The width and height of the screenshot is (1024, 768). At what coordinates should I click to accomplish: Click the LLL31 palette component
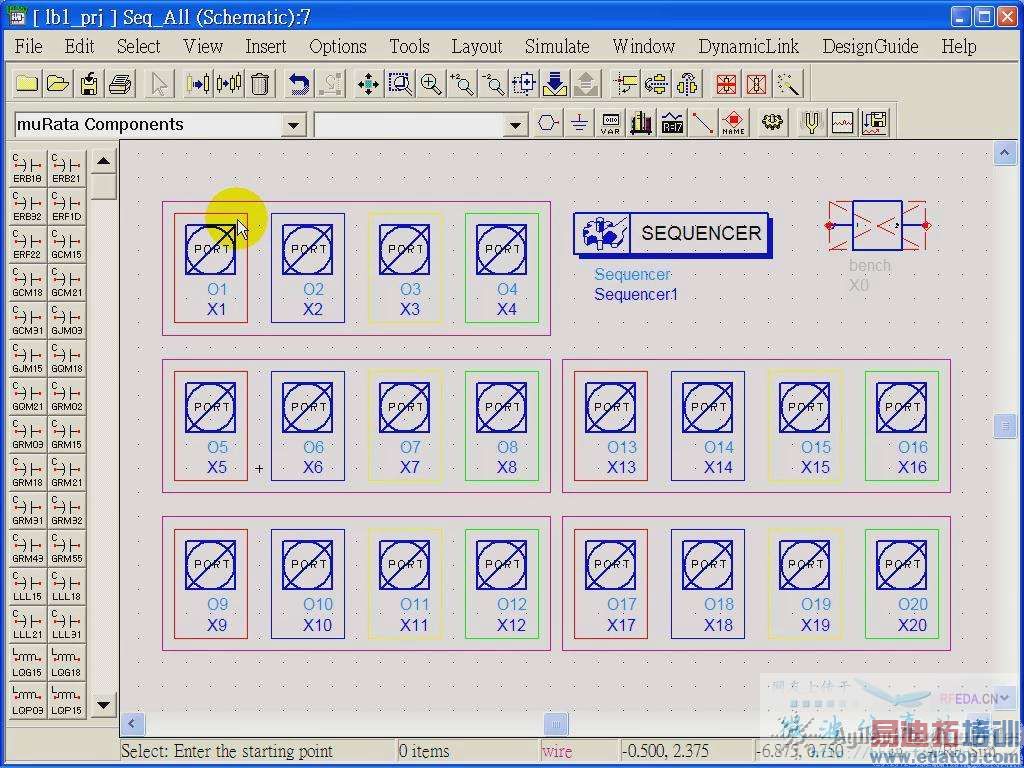(x=67, y=624)
